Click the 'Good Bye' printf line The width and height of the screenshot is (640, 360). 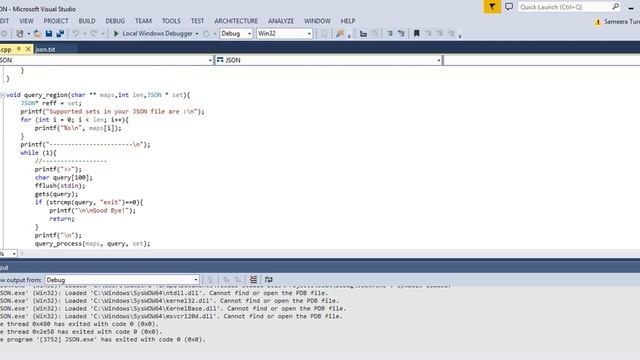[93, 211]
